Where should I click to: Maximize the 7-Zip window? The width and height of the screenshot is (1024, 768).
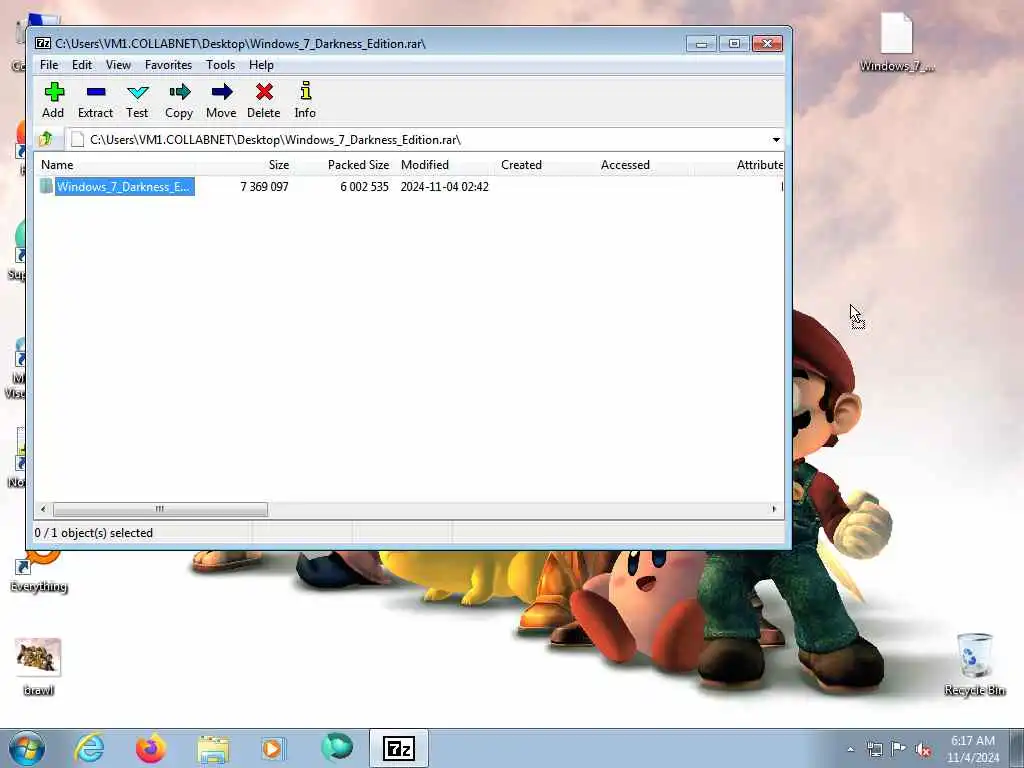coord(734,44)
